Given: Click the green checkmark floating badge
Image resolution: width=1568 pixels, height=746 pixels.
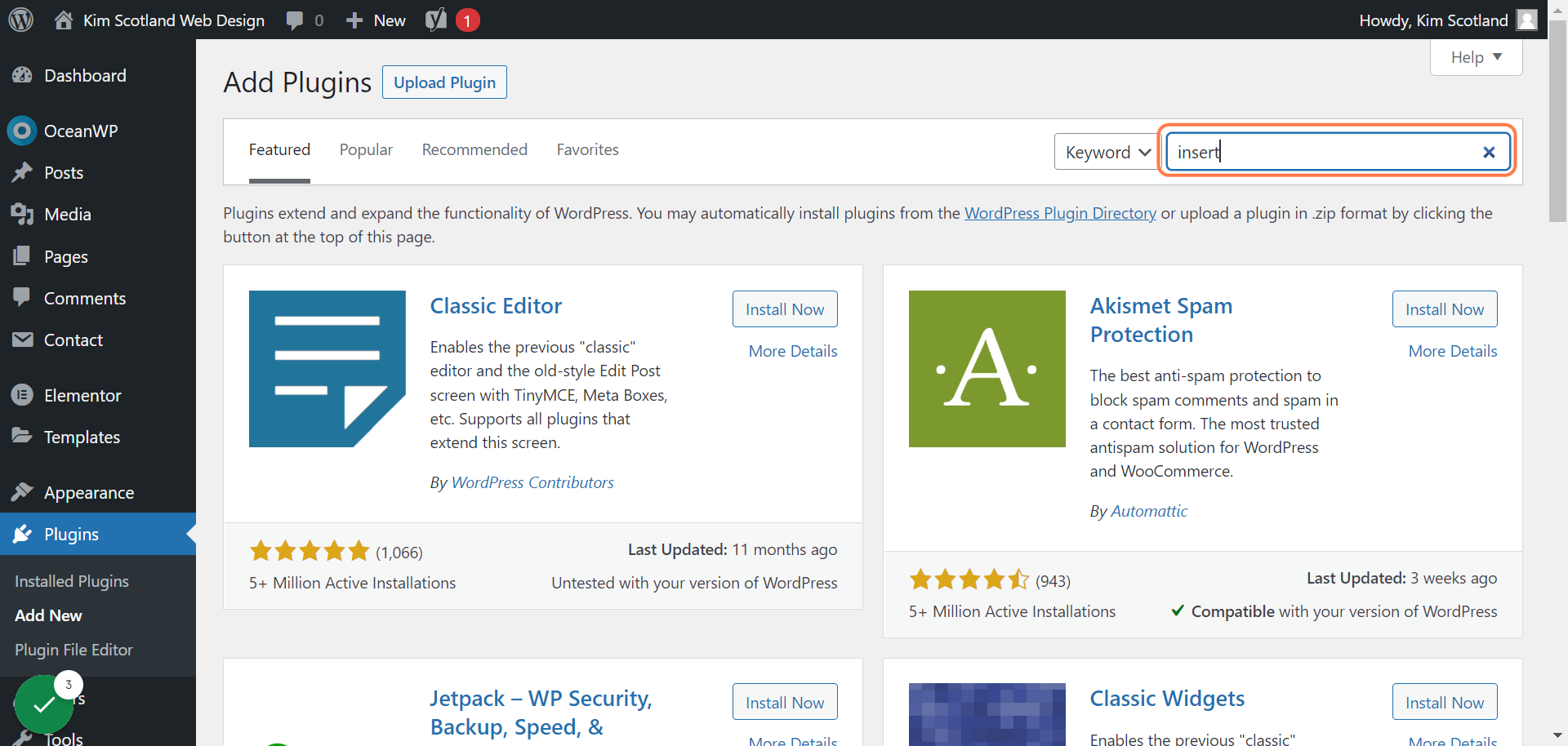Looking at the screenshot, I should 43,704.
